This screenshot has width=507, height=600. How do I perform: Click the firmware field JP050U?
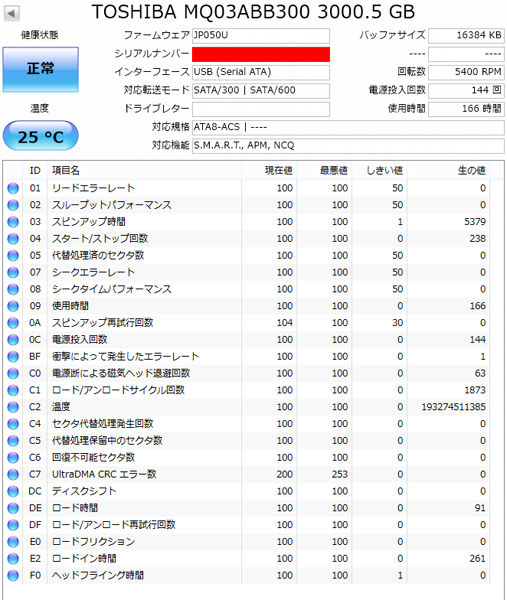[x=261, y=36]
